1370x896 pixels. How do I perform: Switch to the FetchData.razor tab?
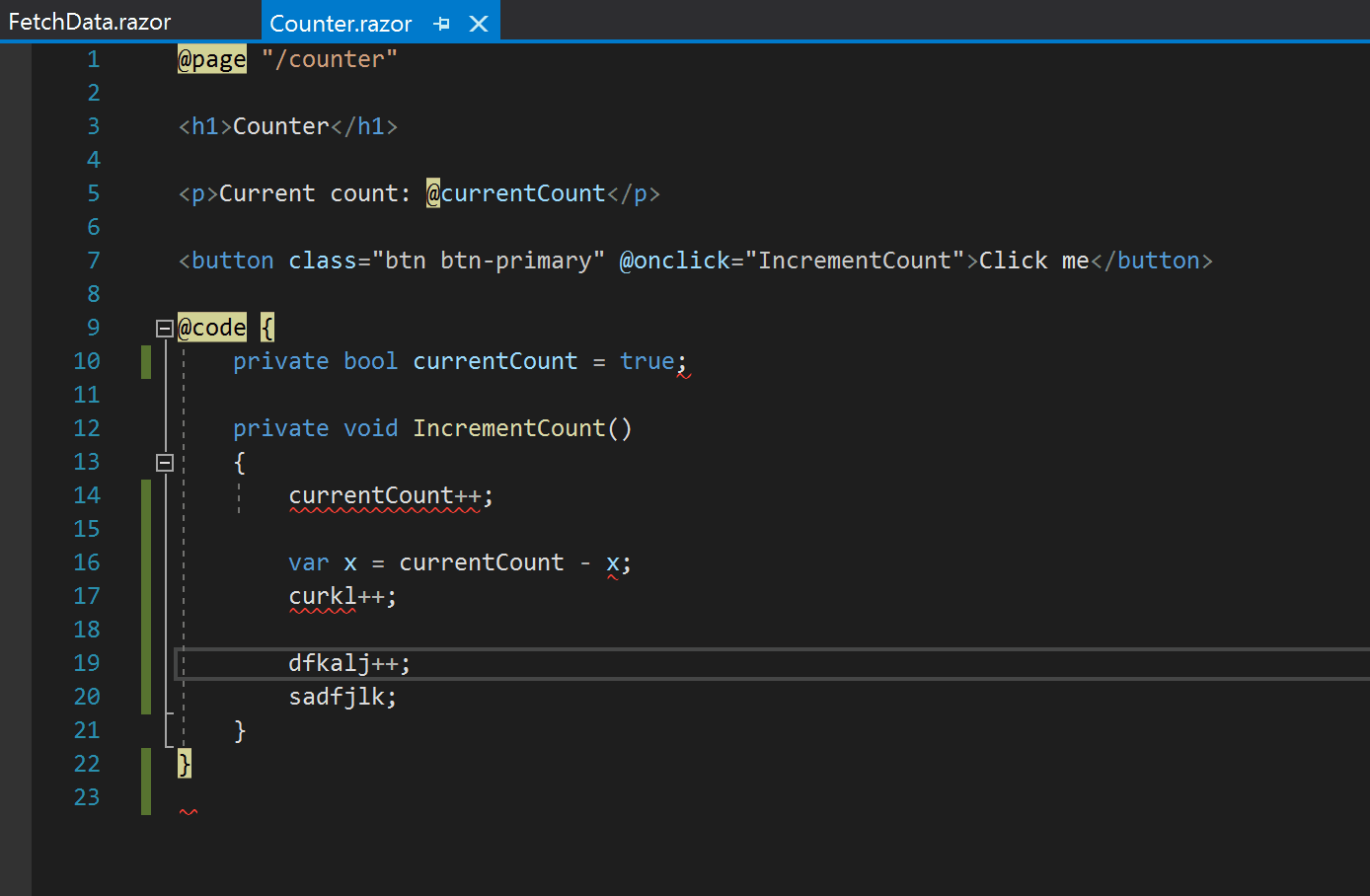pyautogui.click(x=89, y=20)
